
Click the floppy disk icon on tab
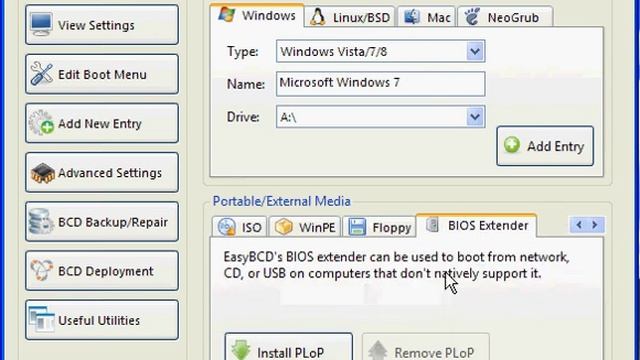357,227
